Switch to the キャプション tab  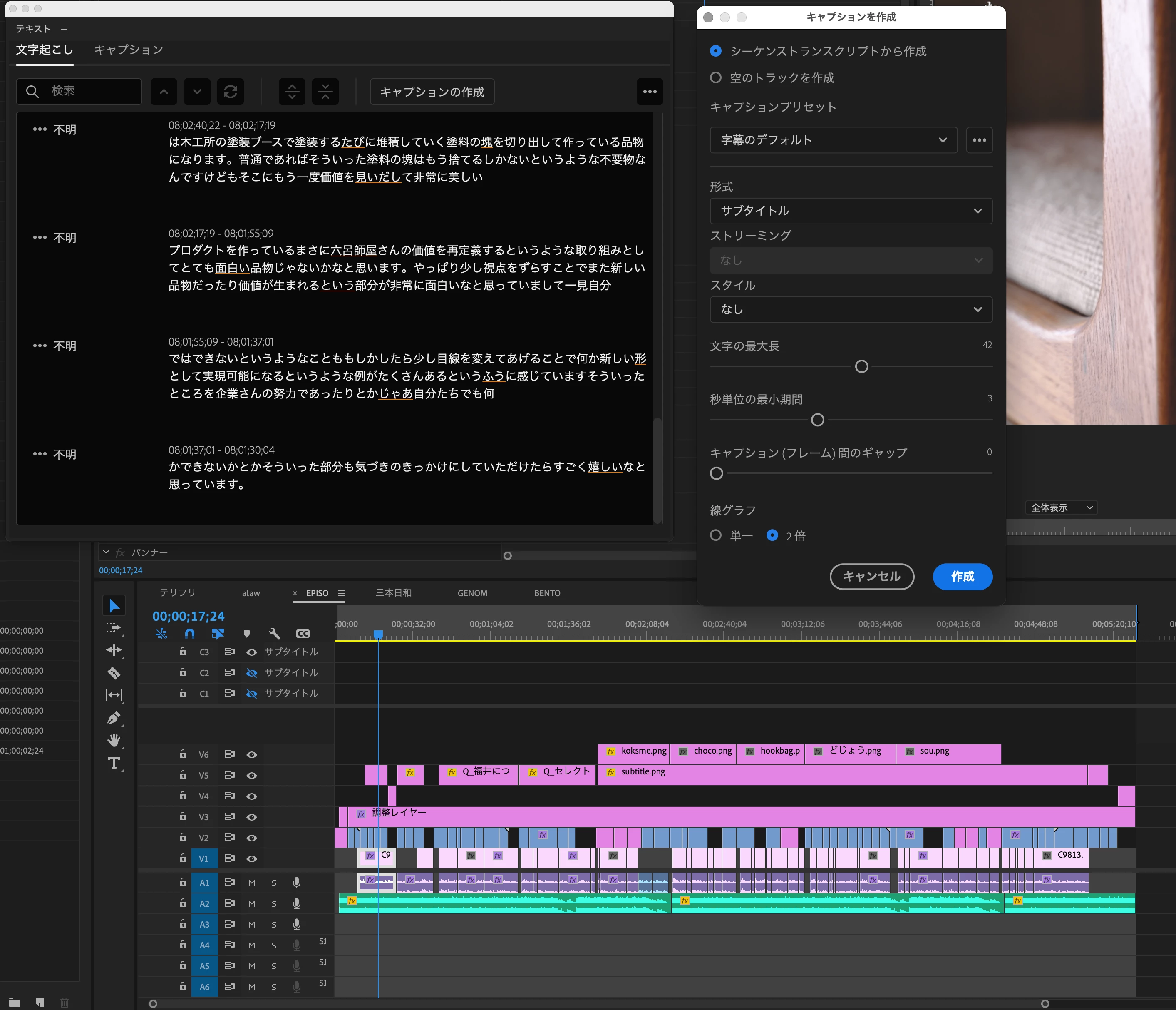[128, 50]
